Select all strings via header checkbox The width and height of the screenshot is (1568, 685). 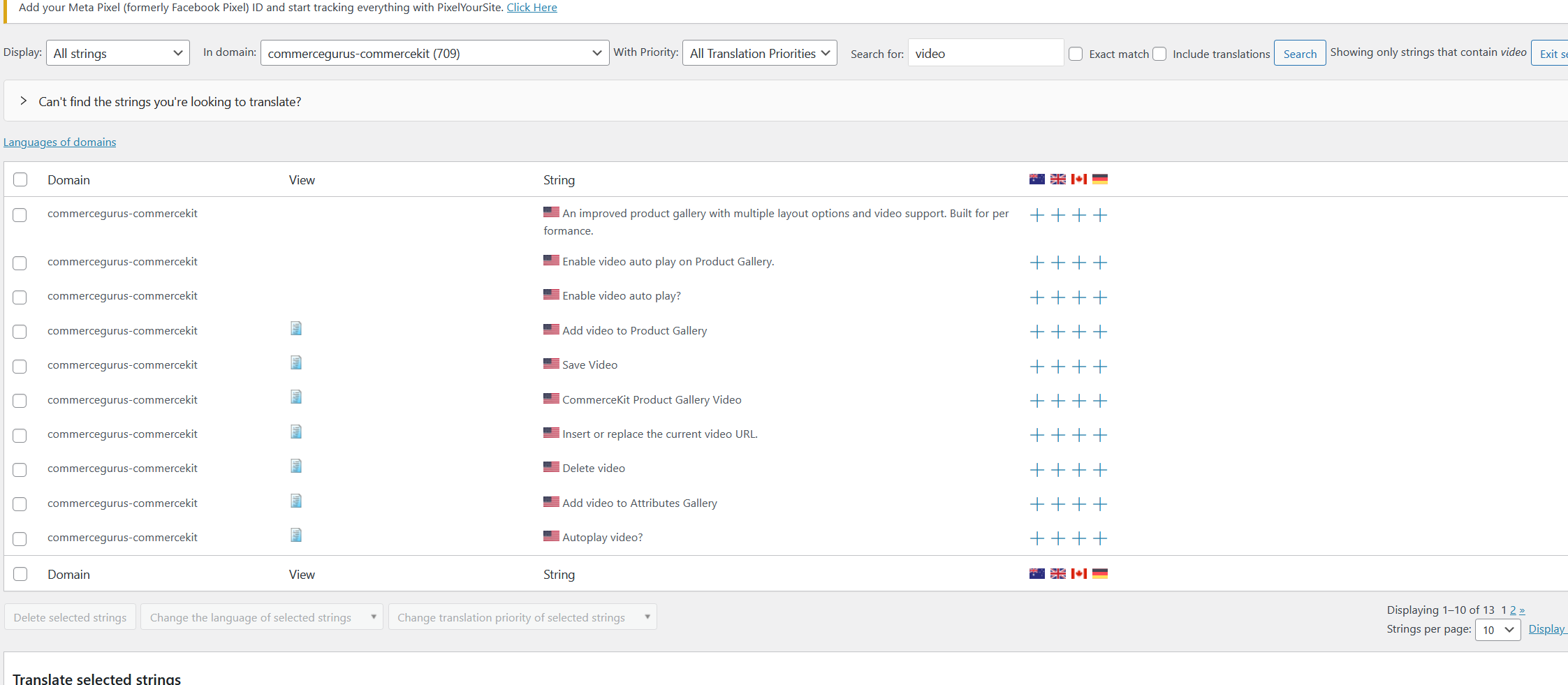coord(20,179)
